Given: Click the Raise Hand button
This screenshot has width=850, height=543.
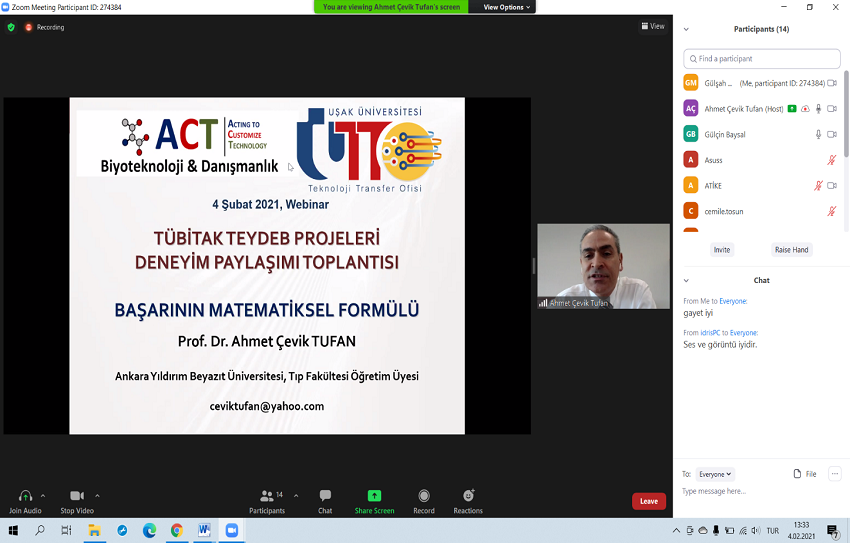Looking at the screenshot, I should coord(792,250).
